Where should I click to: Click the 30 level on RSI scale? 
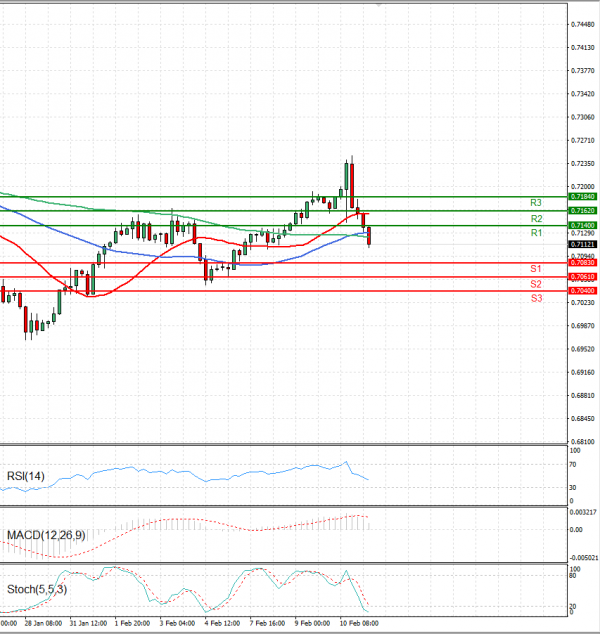point(573,488)
